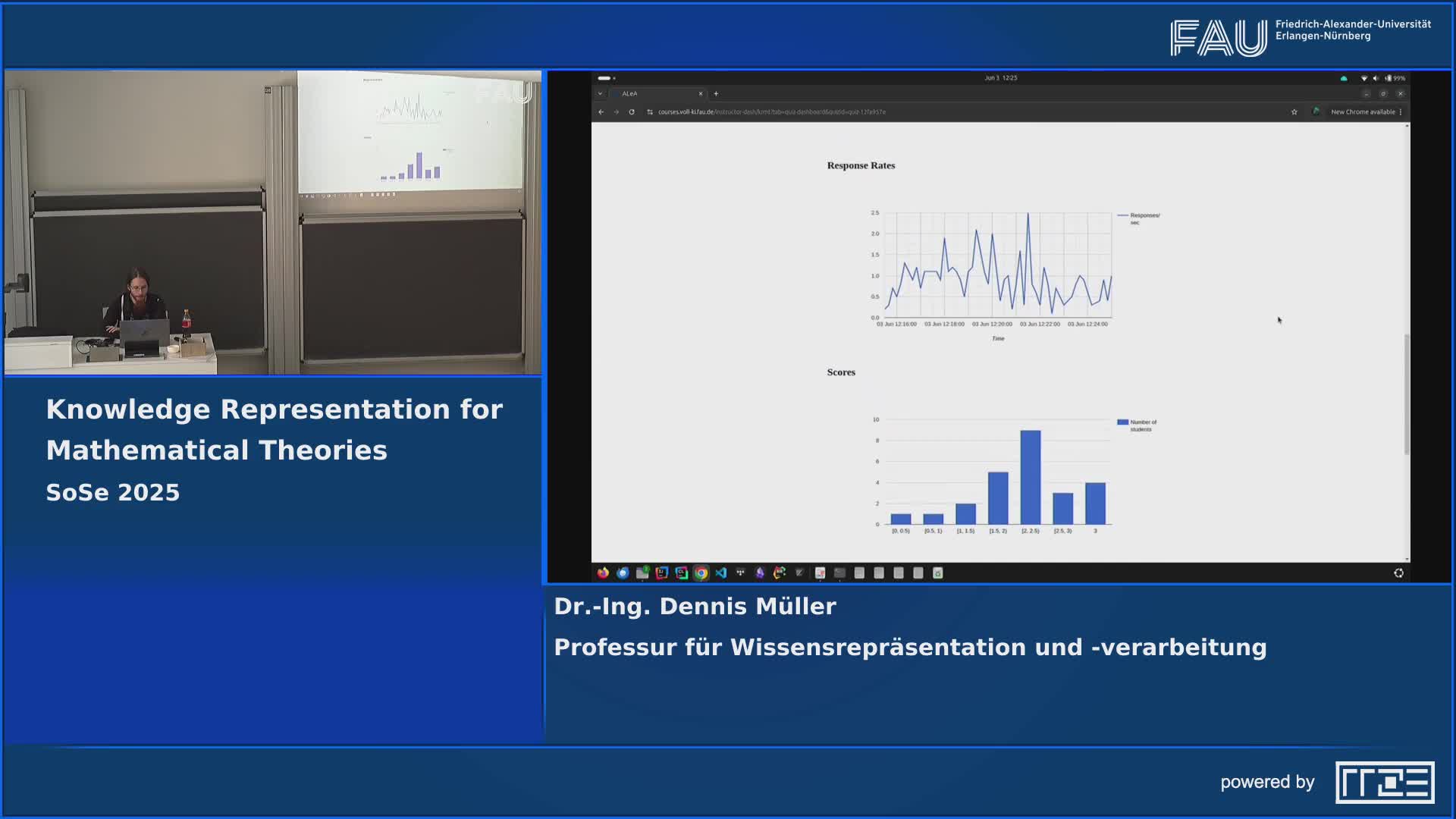Bookmark this page with the star
The width and height of the screenshot is (1456, 819).
pyautogui.click(x=1294, y=112)
